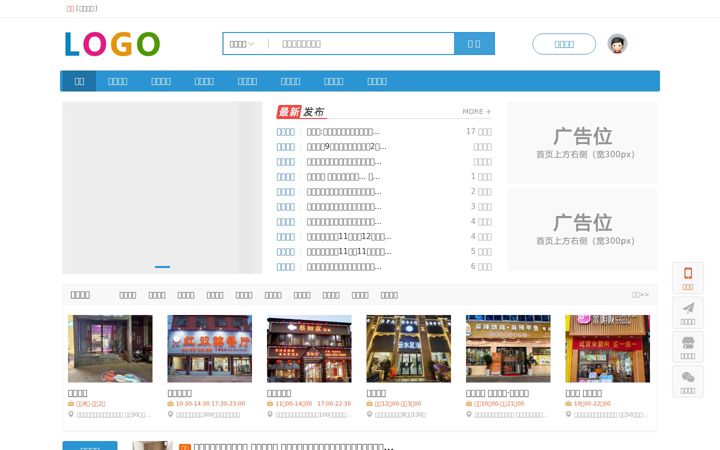Click the red mobile phone sidebar icon

[x=688, y=273]
